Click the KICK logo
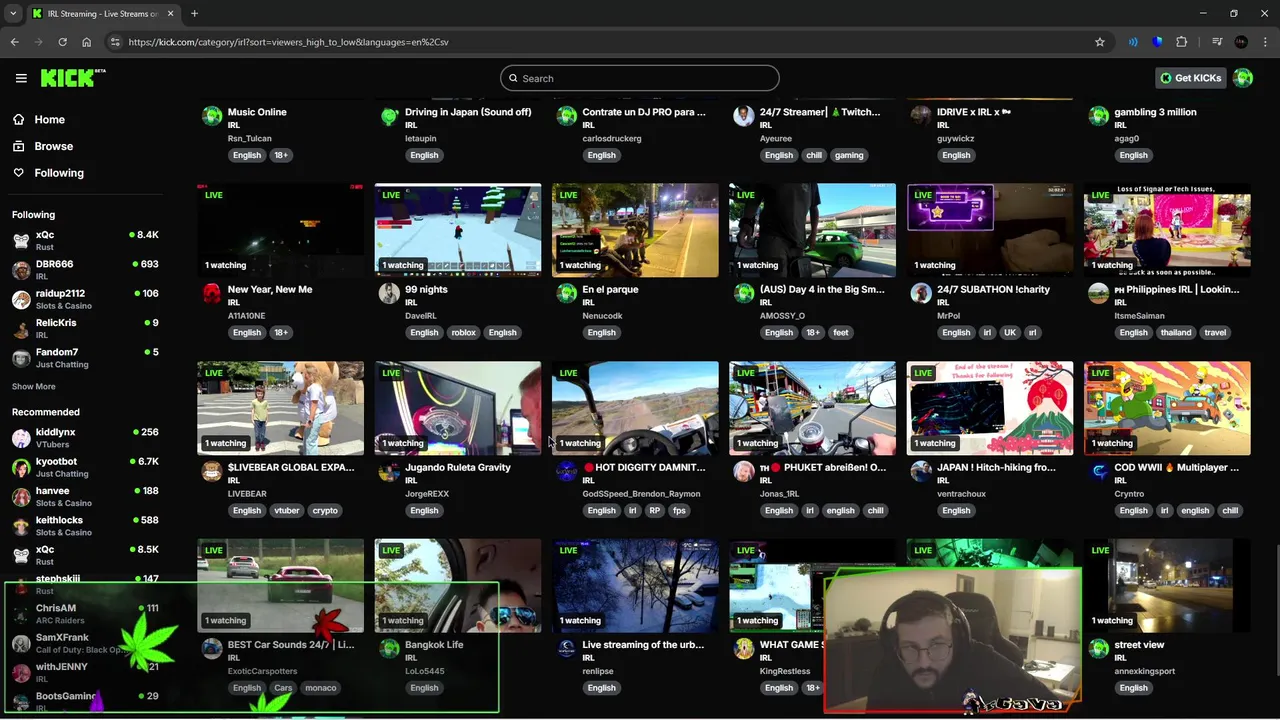 pyautogui.click(x=73, y=78)
